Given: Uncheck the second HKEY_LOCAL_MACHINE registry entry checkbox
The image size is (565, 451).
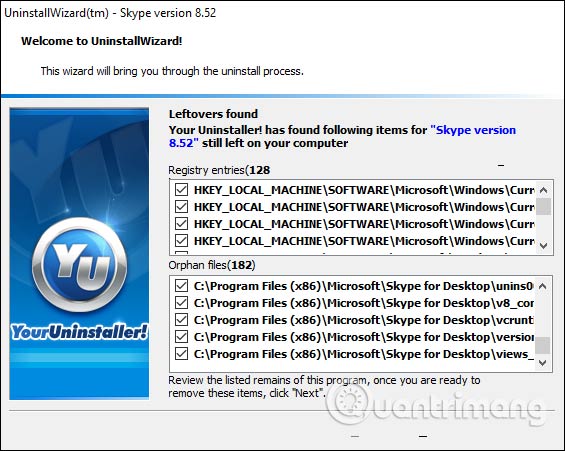Looking at the screenshot, I should [181, 207].
